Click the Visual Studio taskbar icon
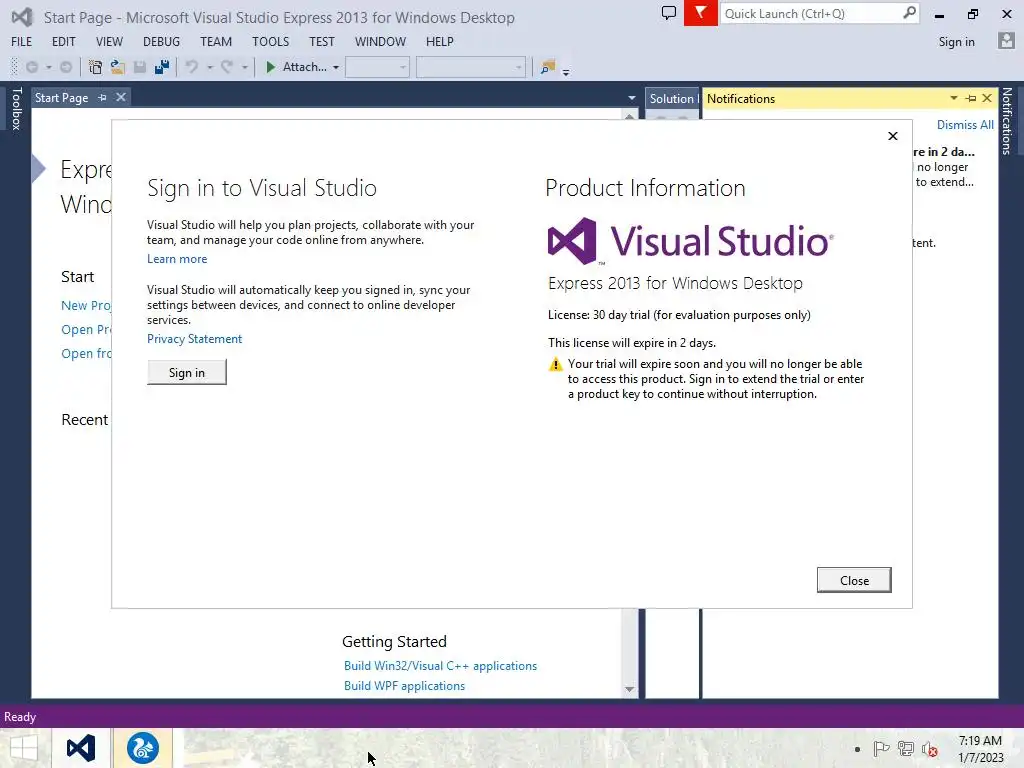 point(81,748)
